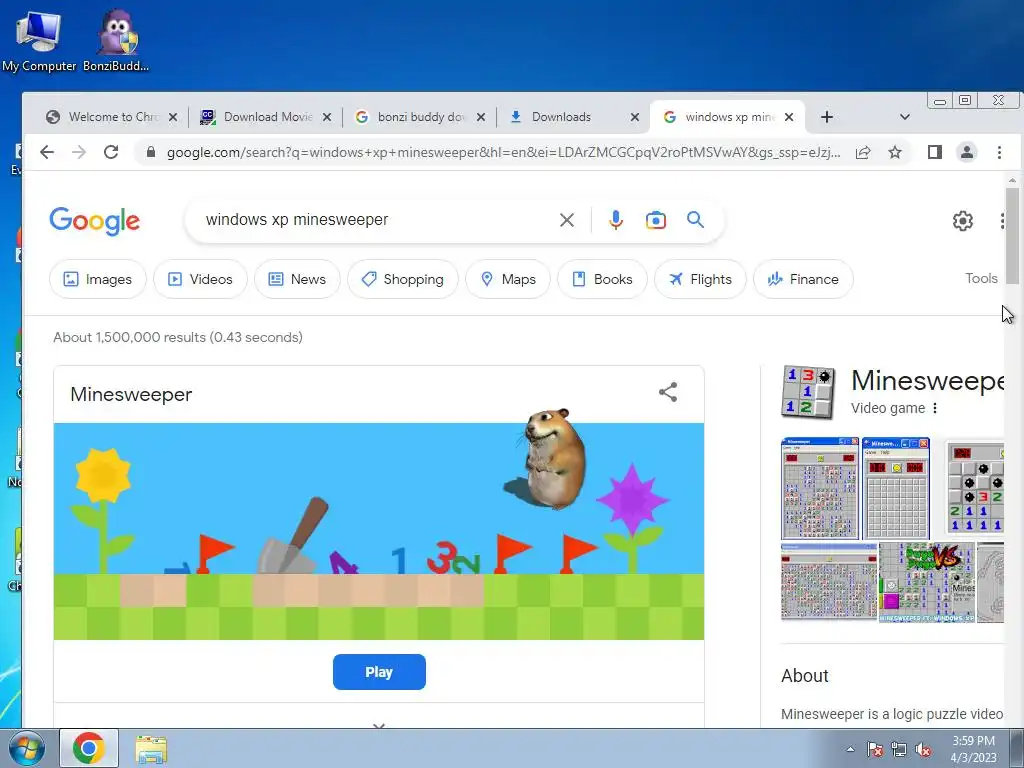
Task: Open the Windows Start menu
Action: pos(26,748)
